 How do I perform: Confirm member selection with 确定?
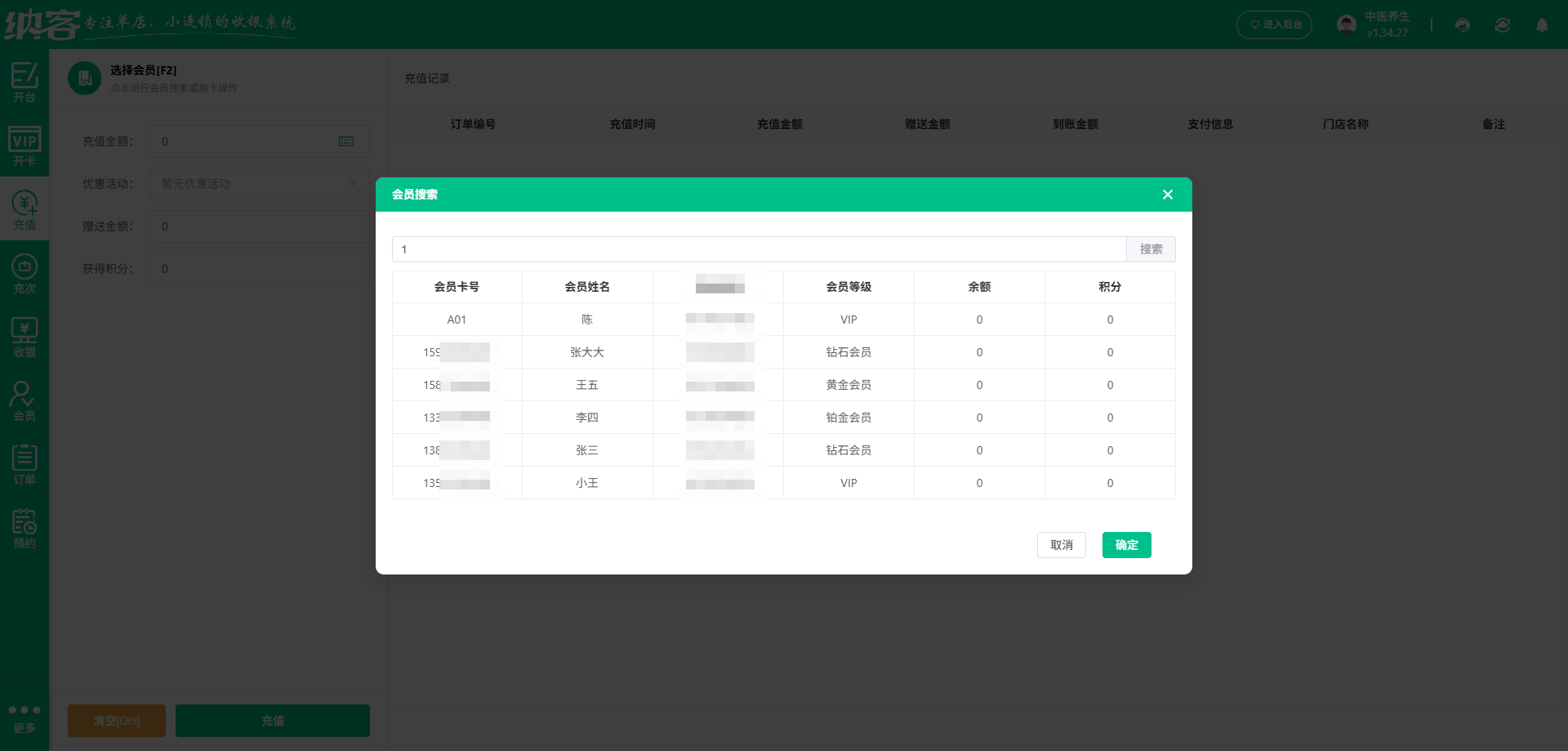tap(1126, 545)
